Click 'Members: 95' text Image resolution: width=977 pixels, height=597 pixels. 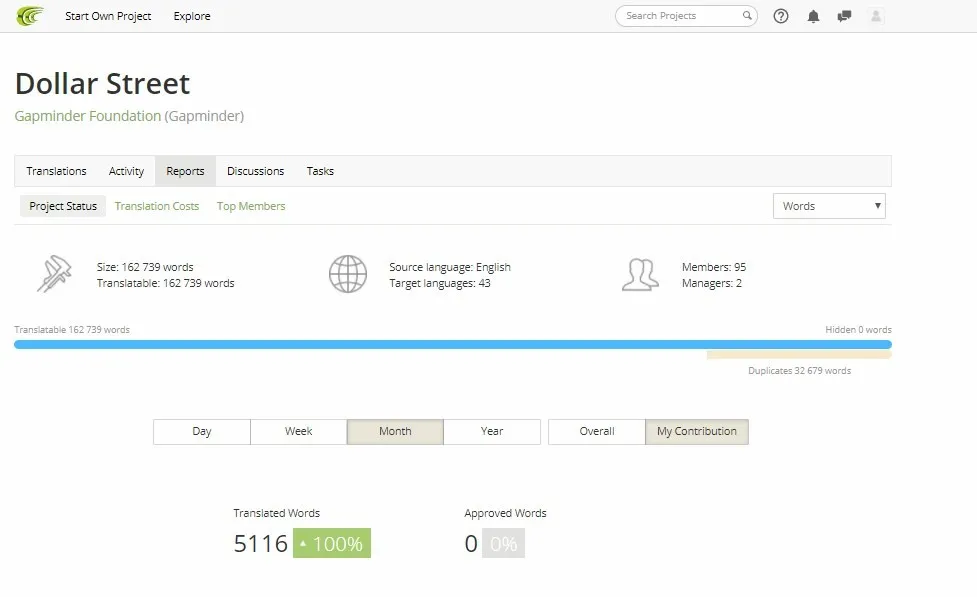click(x=714, y=267)
